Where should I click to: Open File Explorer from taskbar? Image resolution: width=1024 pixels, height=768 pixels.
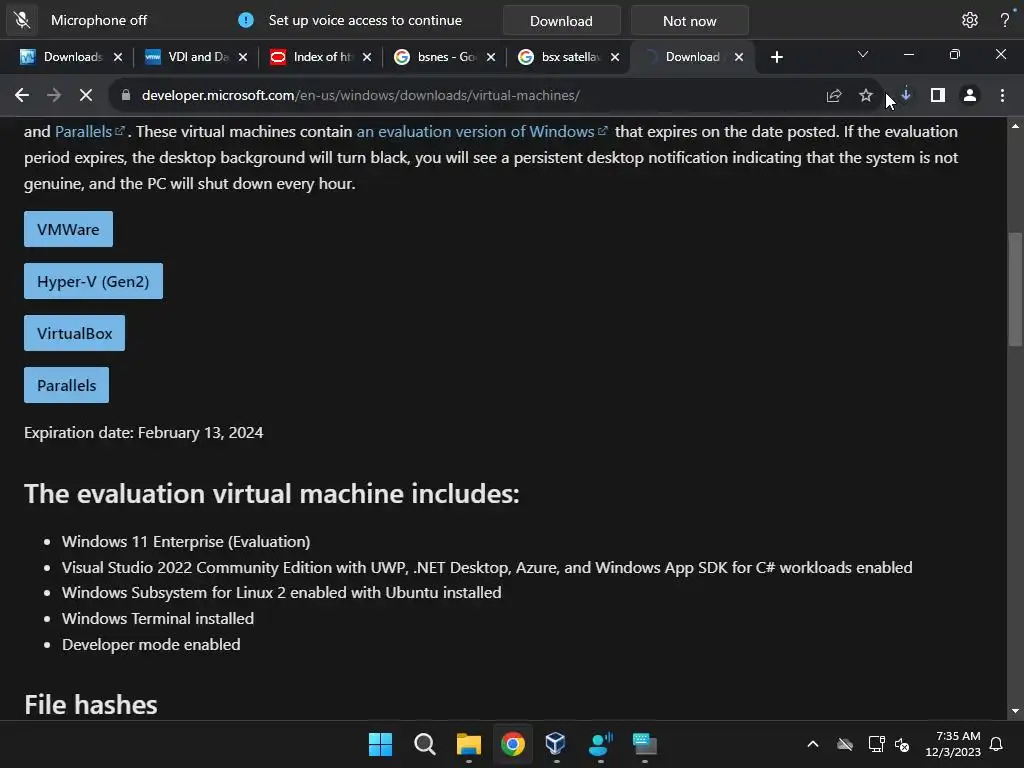[x=469, y=744]
